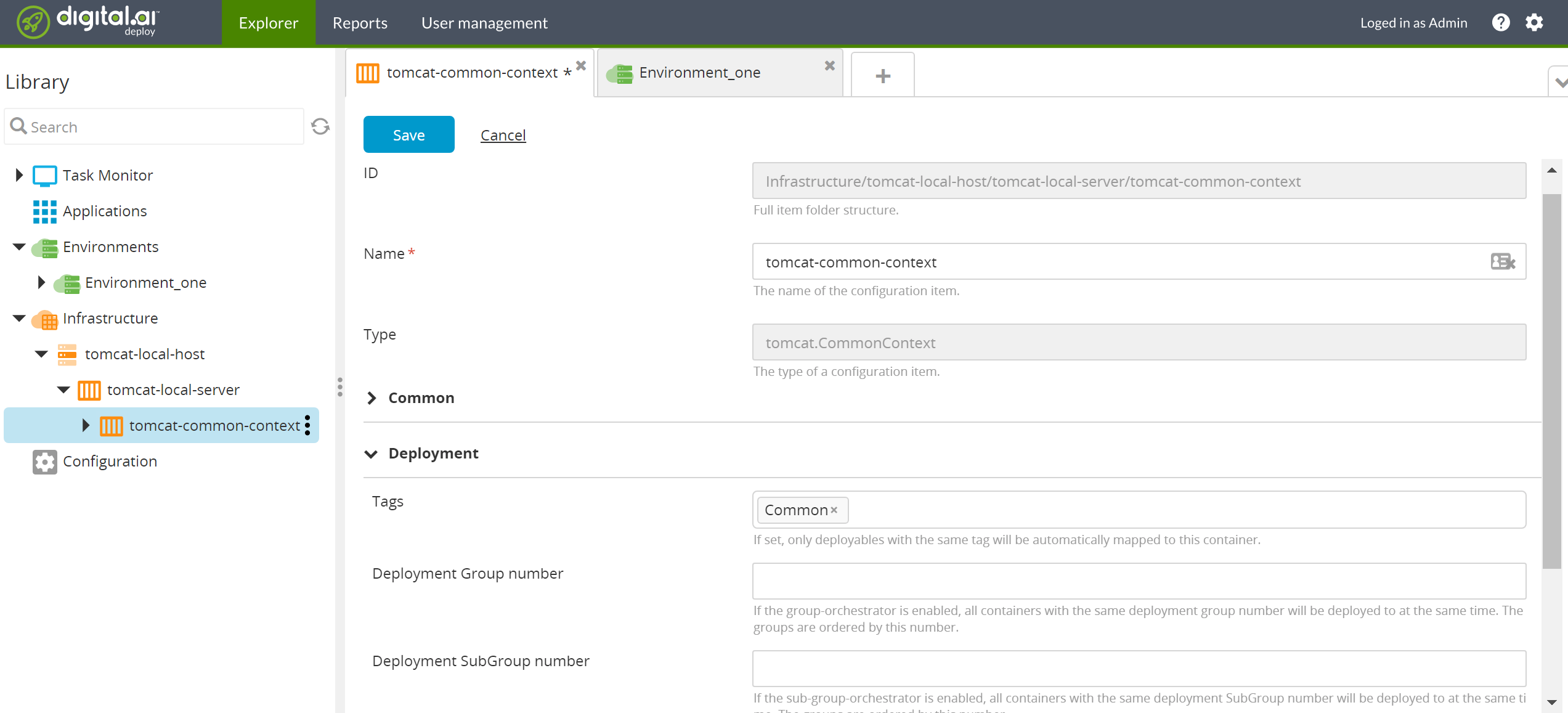
Task: Click the Configuration gear icon in sidebar
Action: (x=44, y=461)
